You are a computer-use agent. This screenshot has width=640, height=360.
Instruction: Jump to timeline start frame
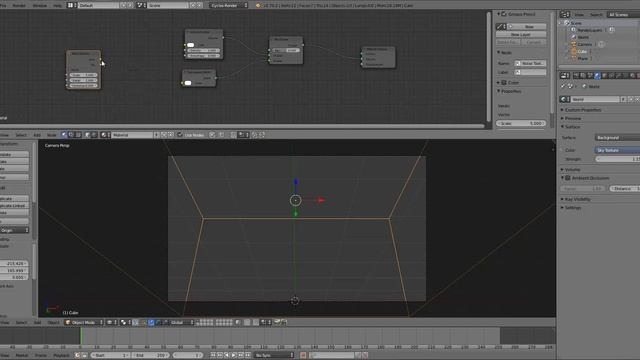point(213,355)
